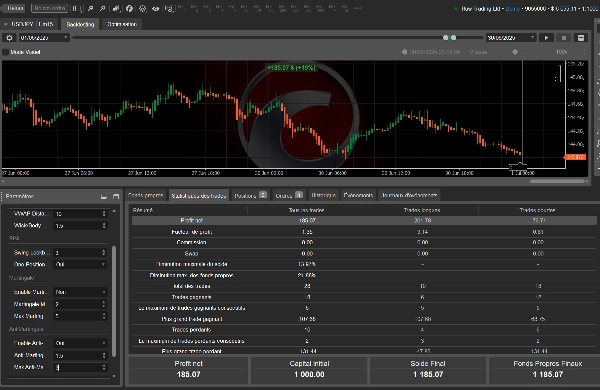Click the orange current price tag on the chart axis
600x390 pixels.
click(x=575, y=157)
